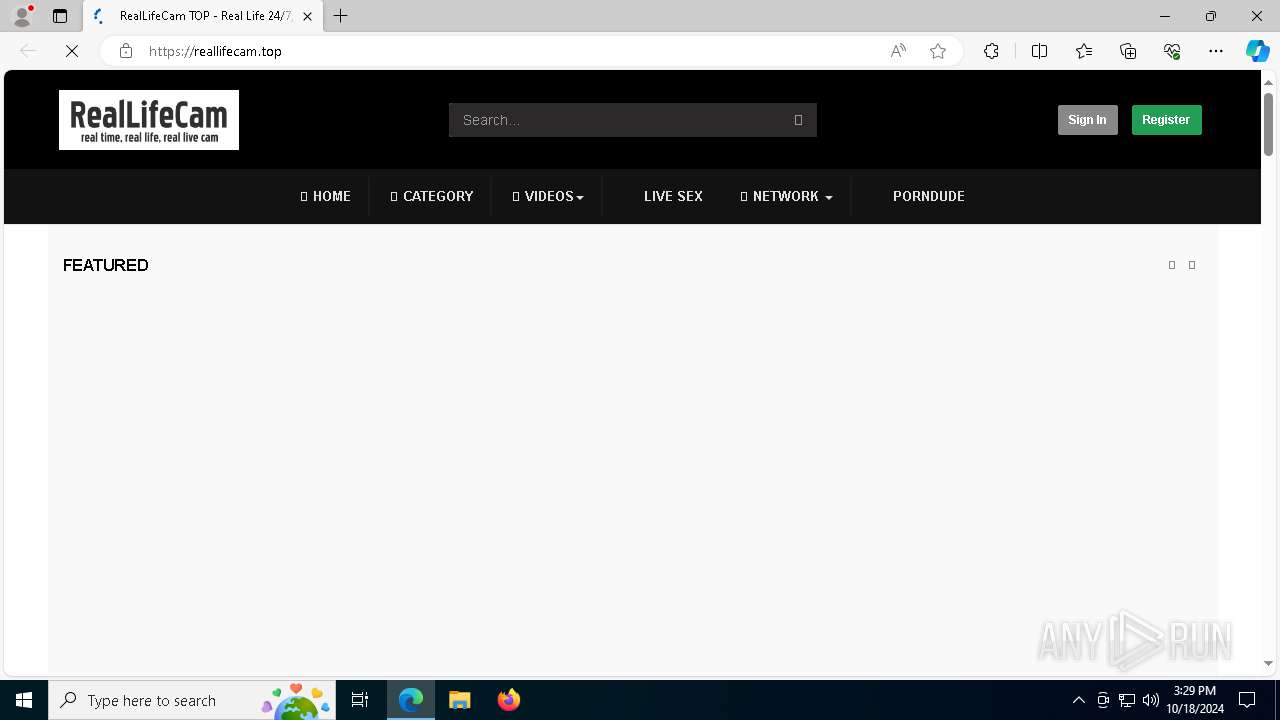1280x720 pixels.
Task: Open the network status tray icon
Action: pos(1127,700)
